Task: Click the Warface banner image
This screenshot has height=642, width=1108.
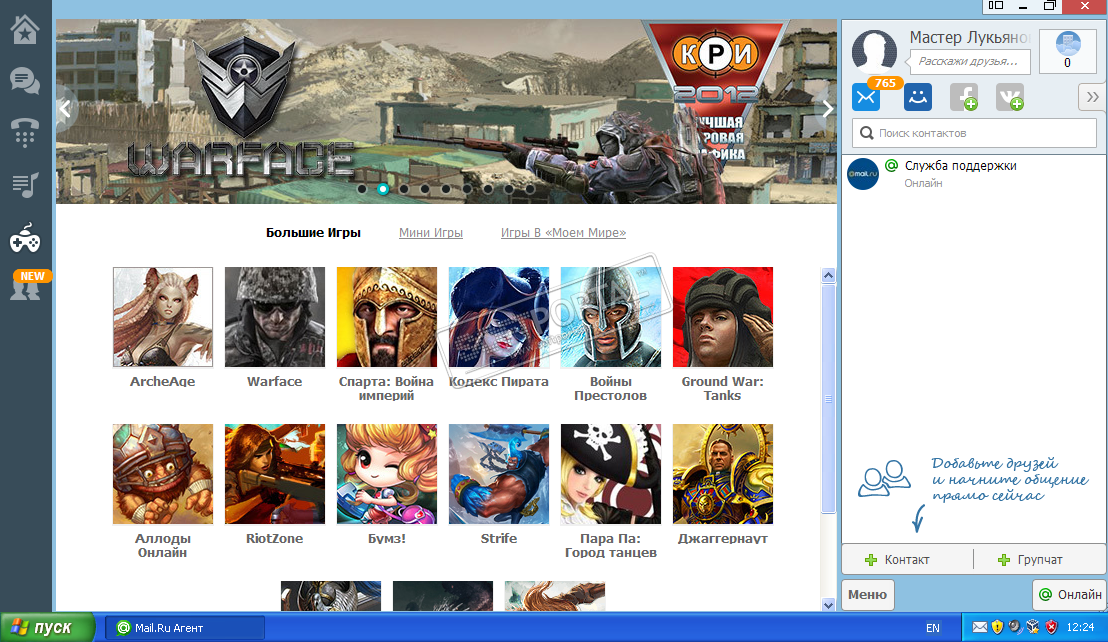Action: (x=447, y=111)
